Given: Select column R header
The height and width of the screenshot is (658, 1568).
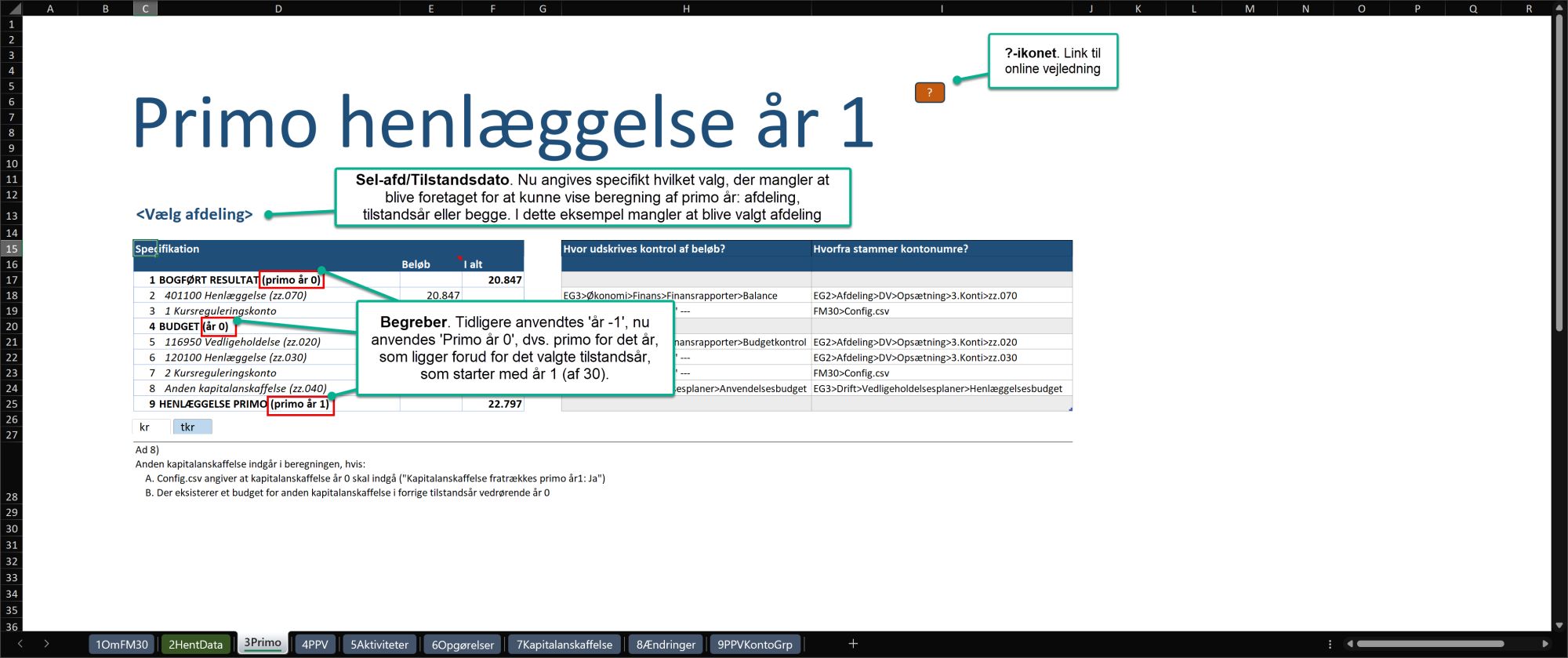Looking at the screenshot, I should coord(1529,9).
